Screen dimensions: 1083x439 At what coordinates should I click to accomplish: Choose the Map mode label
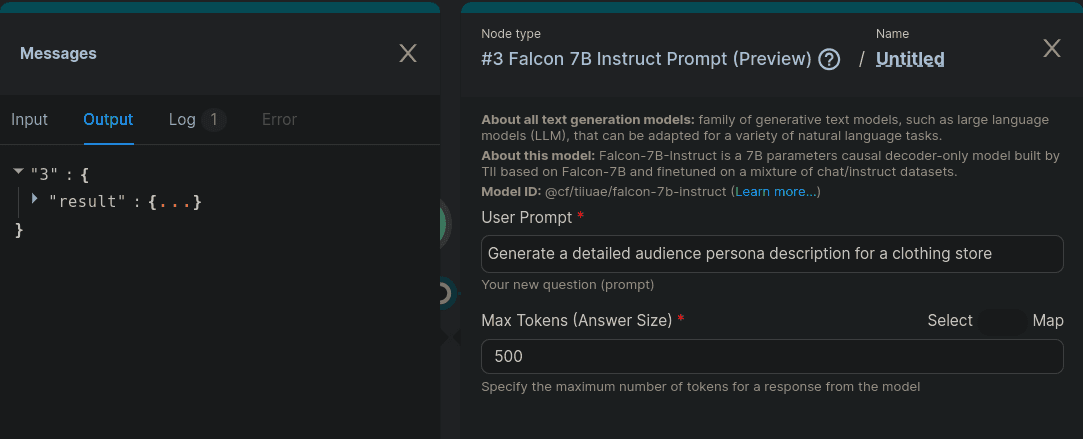[1048, 321]
